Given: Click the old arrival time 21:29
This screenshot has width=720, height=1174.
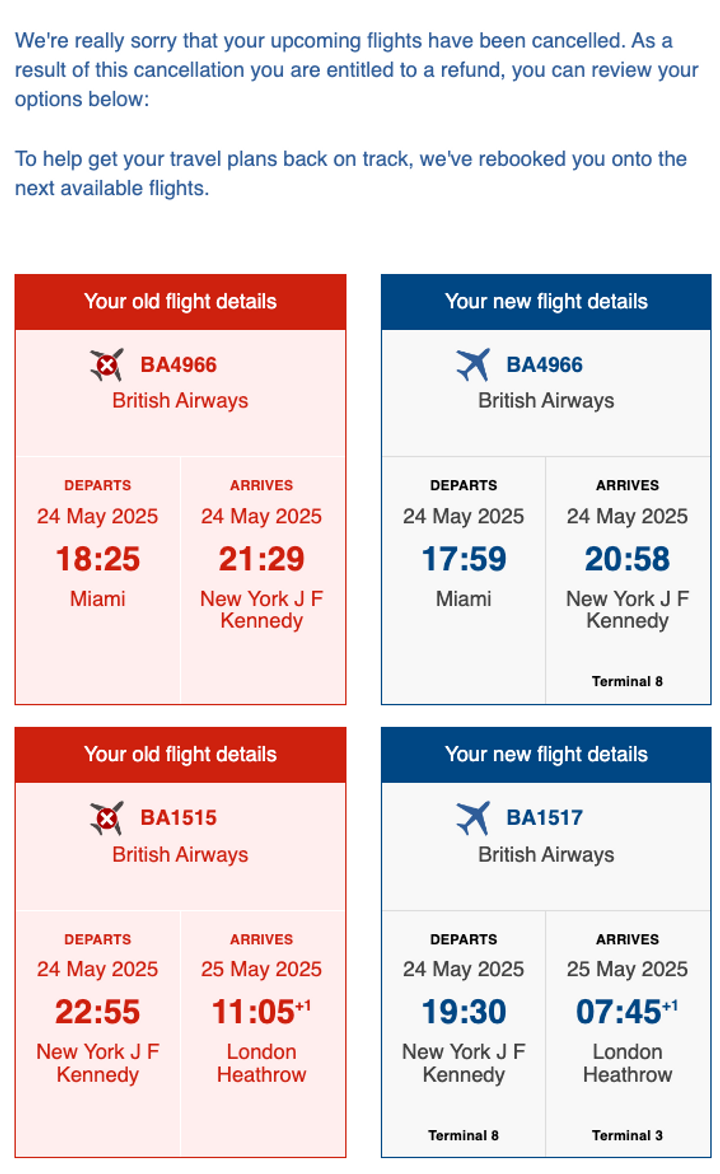Looking at the screenshot, I should pos(261,559).
